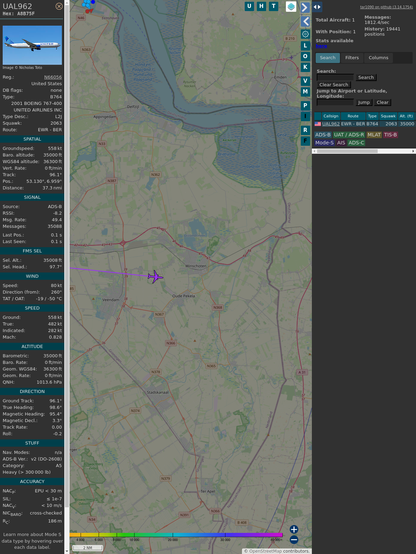
Task: Click the ACCURACY section header
Action: coord(32,482)
